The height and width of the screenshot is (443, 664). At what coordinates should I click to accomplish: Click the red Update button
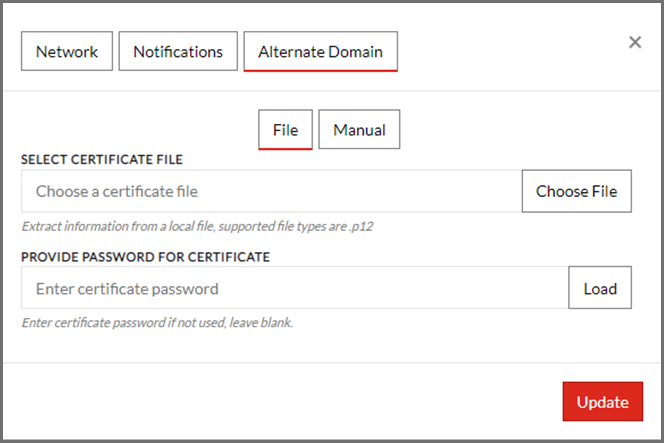(602, 402)
